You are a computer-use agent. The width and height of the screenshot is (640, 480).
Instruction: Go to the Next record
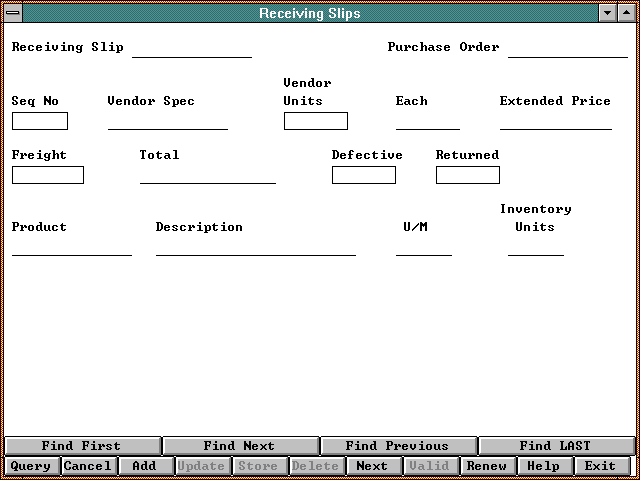coord(372,466)
